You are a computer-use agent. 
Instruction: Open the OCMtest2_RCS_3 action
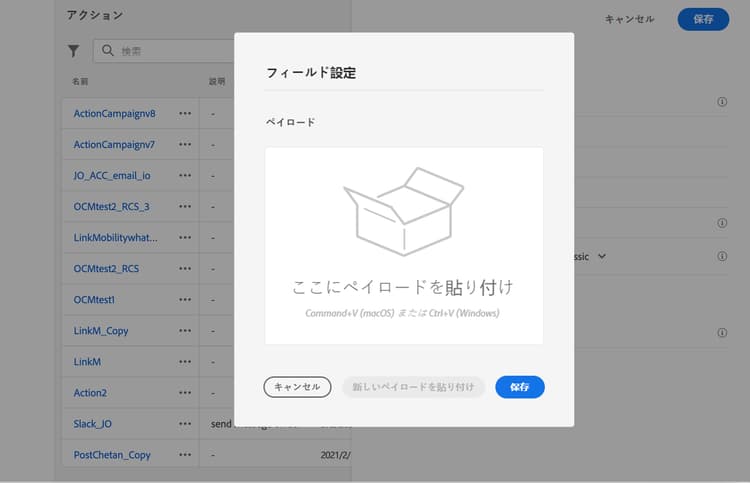click(111, 207)
